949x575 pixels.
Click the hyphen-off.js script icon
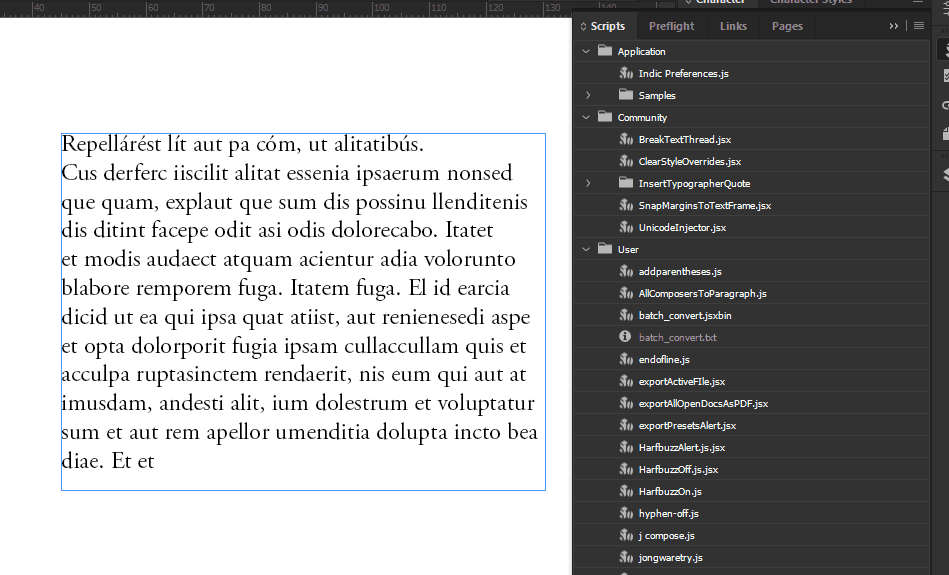(626, 513)
